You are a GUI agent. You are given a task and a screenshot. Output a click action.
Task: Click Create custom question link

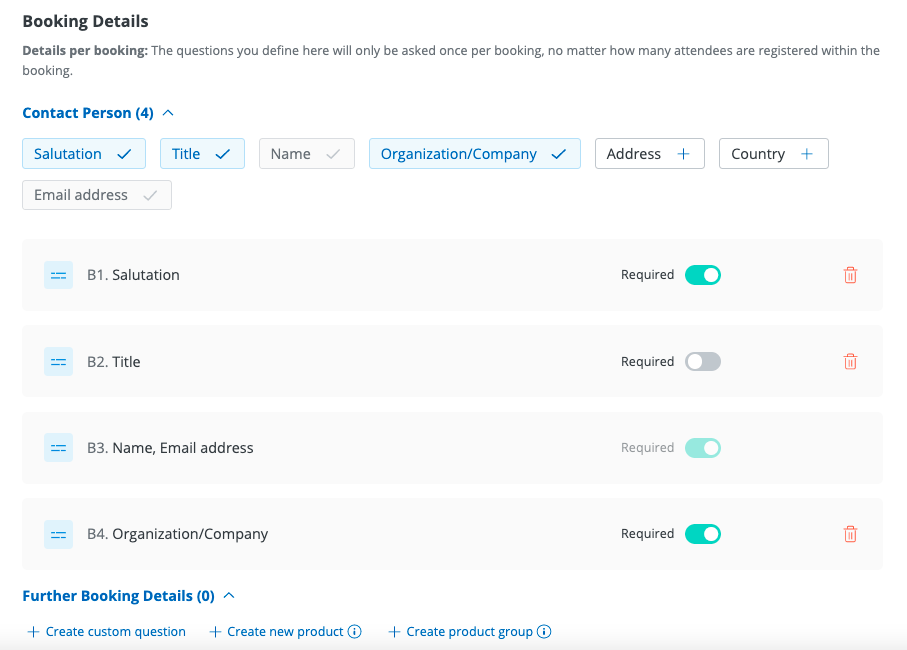click(x=106, y=632)
